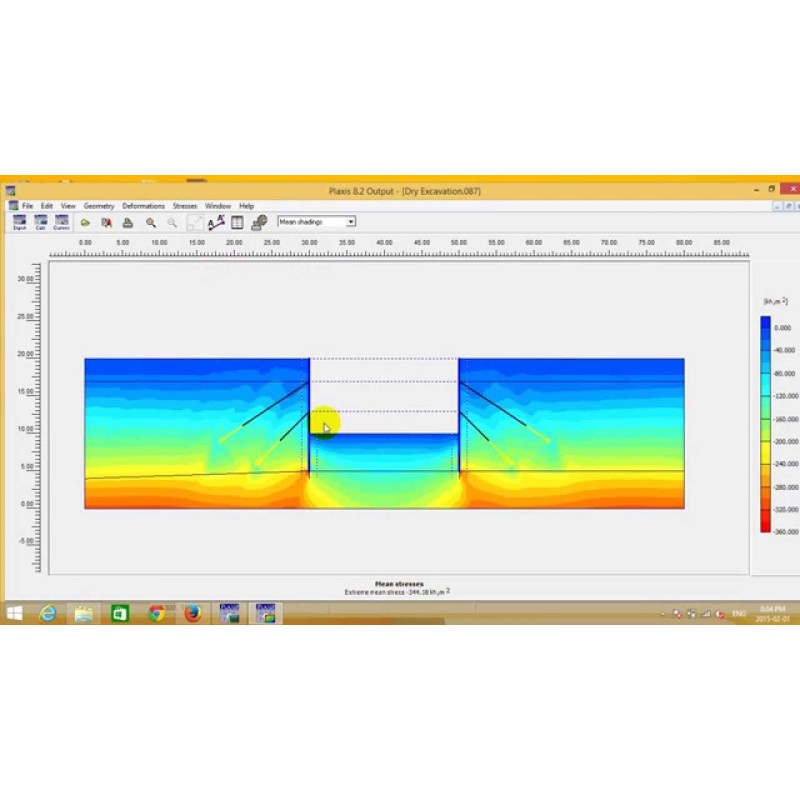The width and height of the screenshot is (800, 800).
Task: Click the Windows Start button
Action: click(15, 613)
